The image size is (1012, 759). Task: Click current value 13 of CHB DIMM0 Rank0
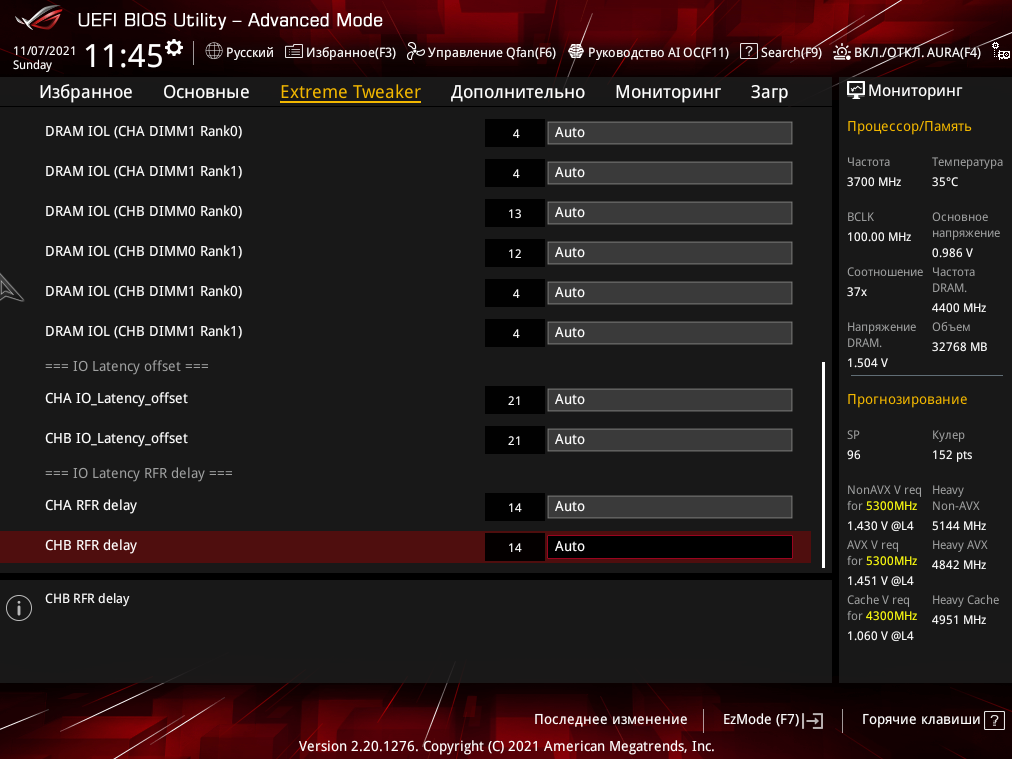(x=514, y=213)
